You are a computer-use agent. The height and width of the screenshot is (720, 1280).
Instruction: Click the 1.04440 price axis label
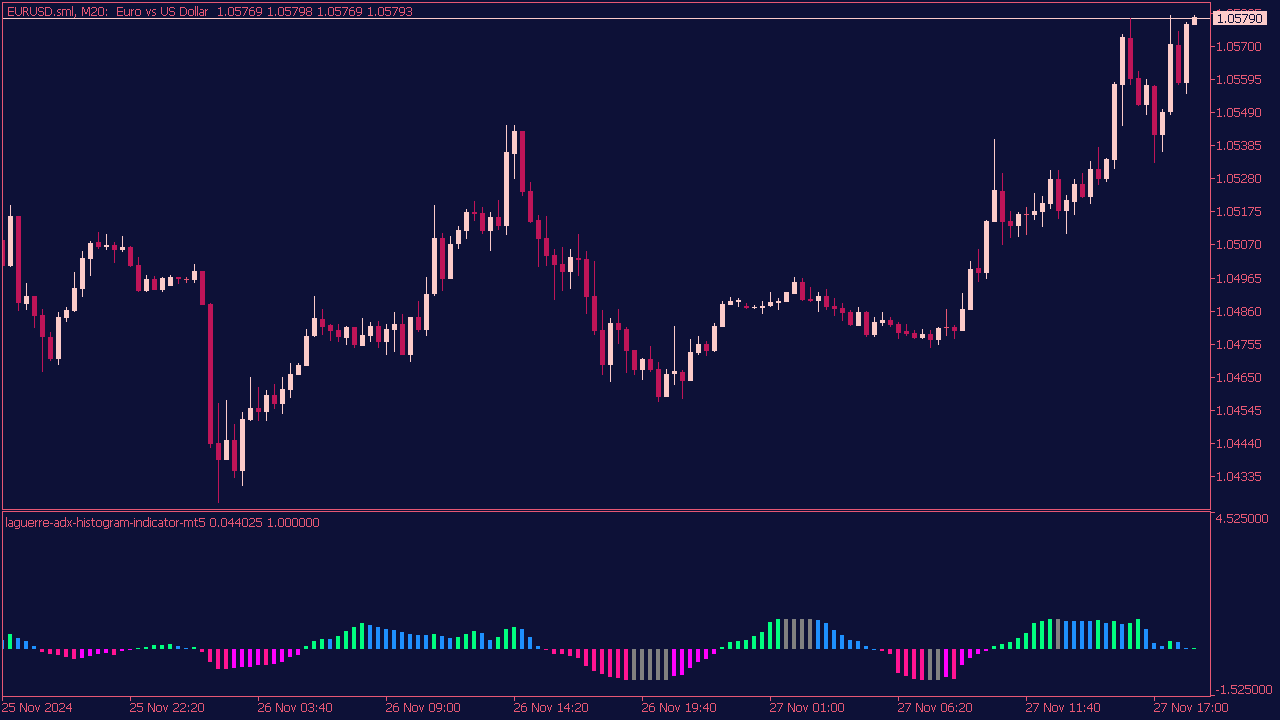pos(1238,443)
